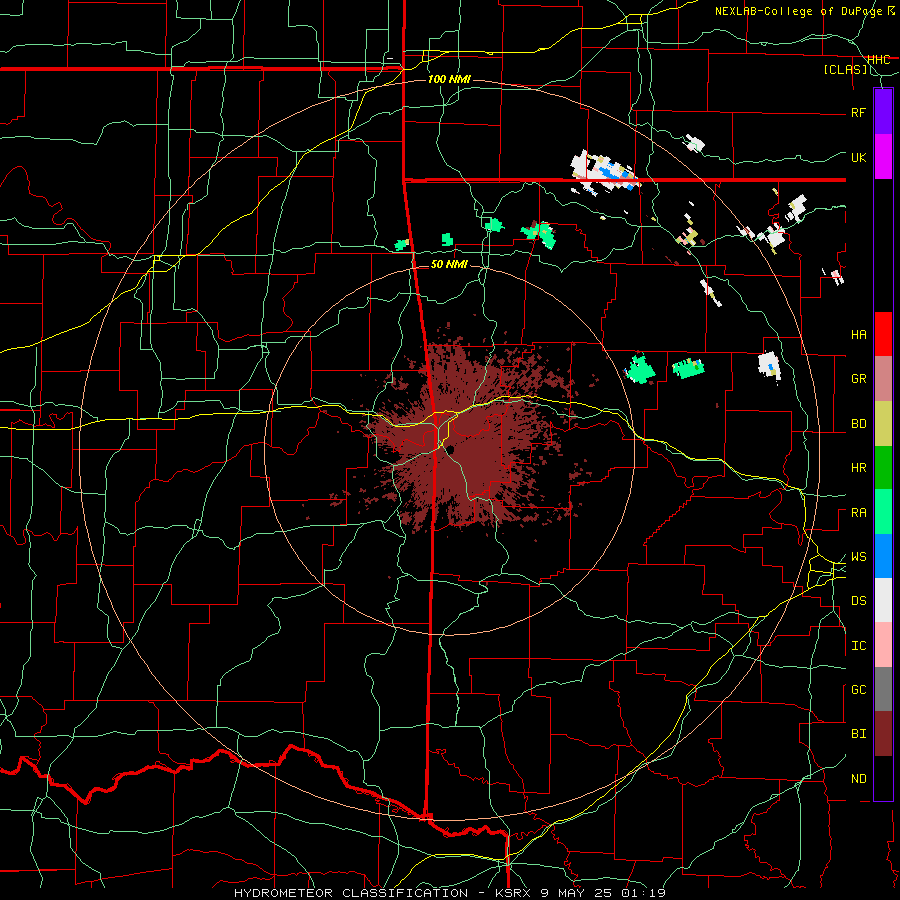Click the 9 MAY 25 date stamp
The height and width of the screenshot is (900, 900).
click(574, 893)
